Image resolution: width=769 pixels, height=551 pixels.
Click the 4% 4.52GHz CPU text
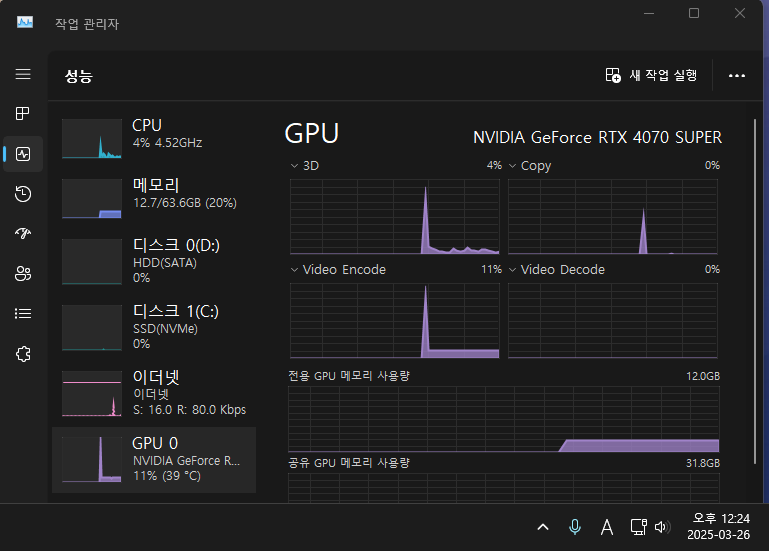pos(167,143)
